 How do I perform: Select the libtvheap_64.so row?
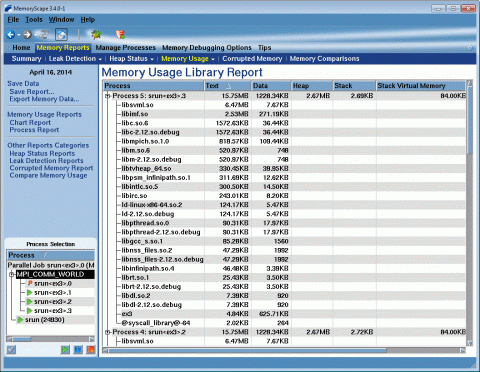[285, 169]
